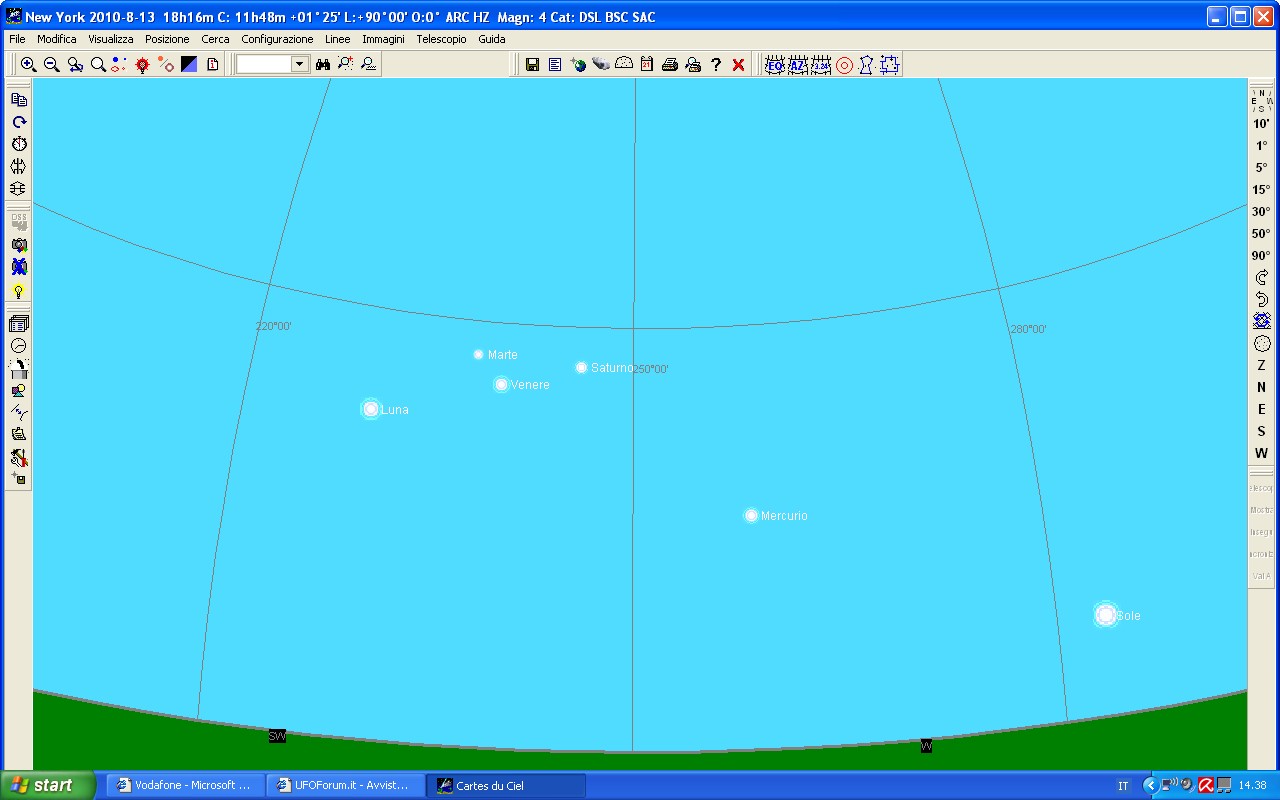
Task: Click the W west button in right toolbar
Action: tap(1262, 454)
